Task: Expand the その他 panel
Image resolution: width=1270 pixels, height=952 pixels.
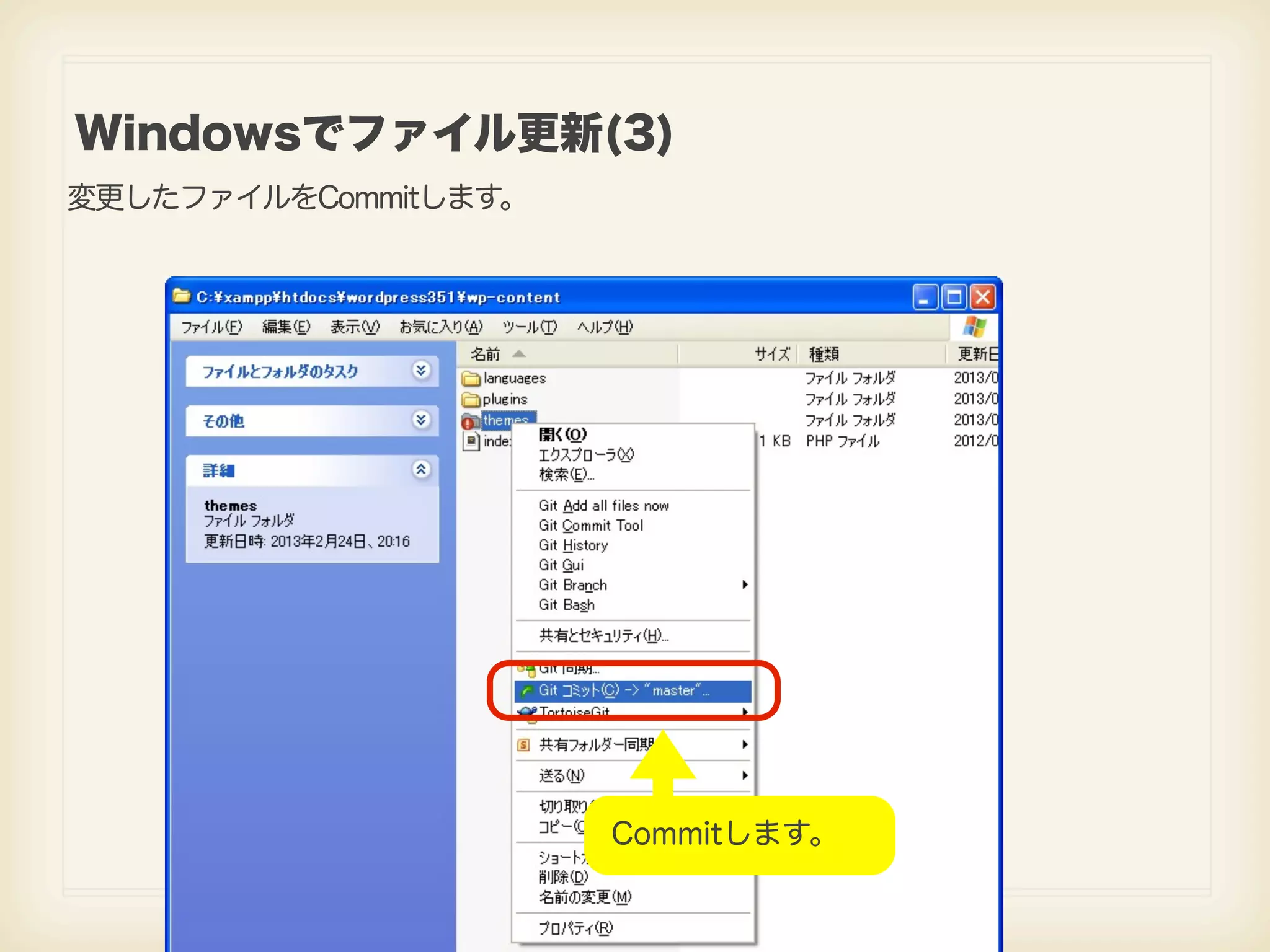Action: pos(421,420)
